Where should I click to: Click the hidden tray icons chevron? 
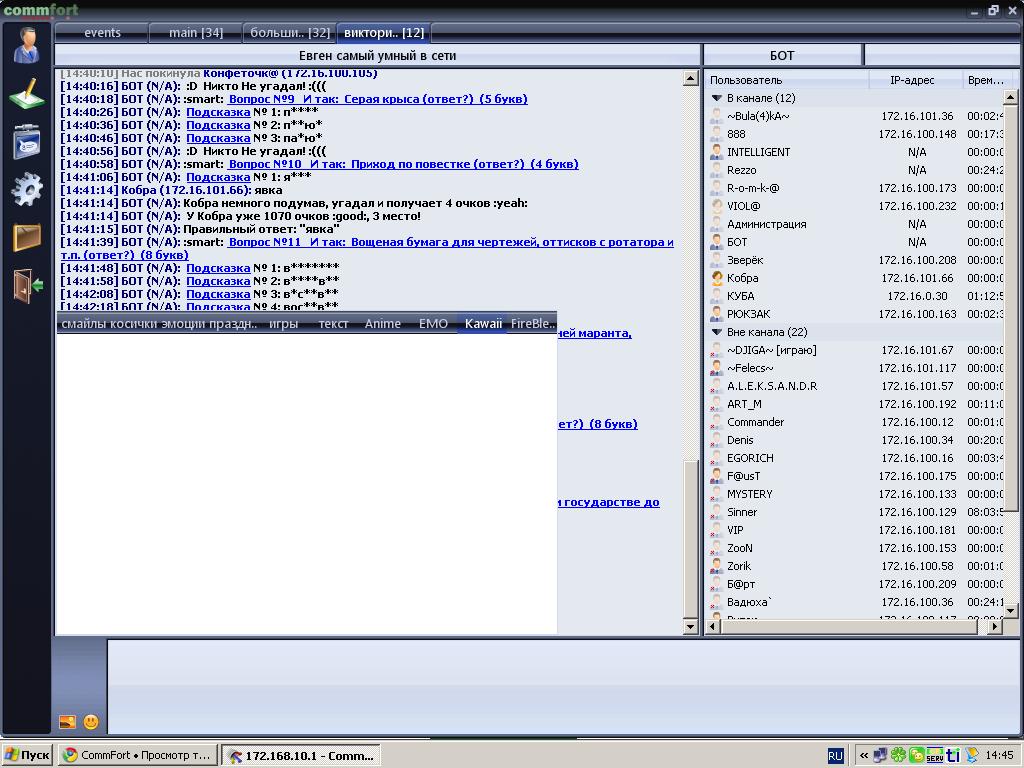coord(863,756)
